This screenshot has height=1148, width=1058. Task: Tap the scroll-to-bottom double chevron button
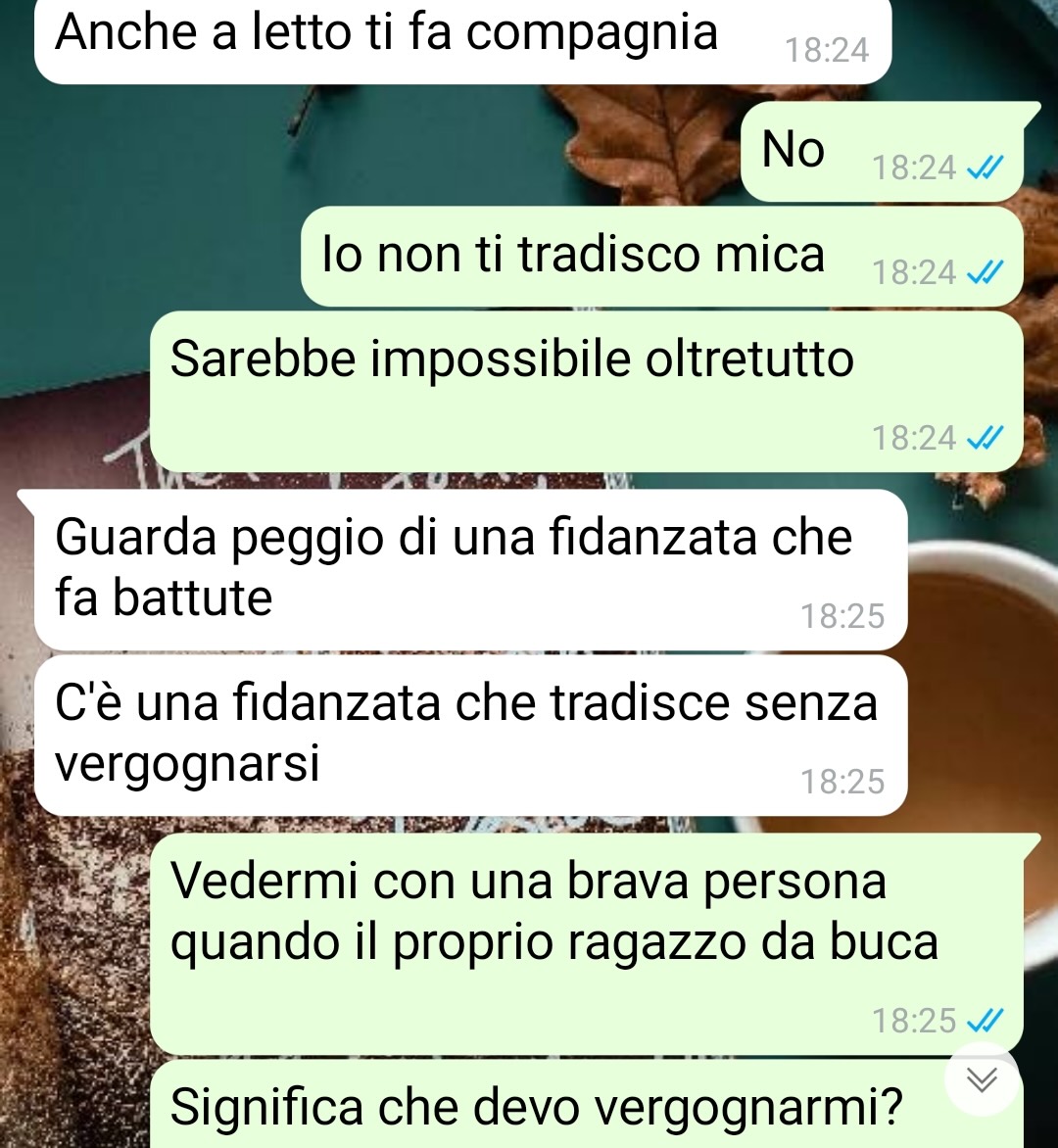982,1079
